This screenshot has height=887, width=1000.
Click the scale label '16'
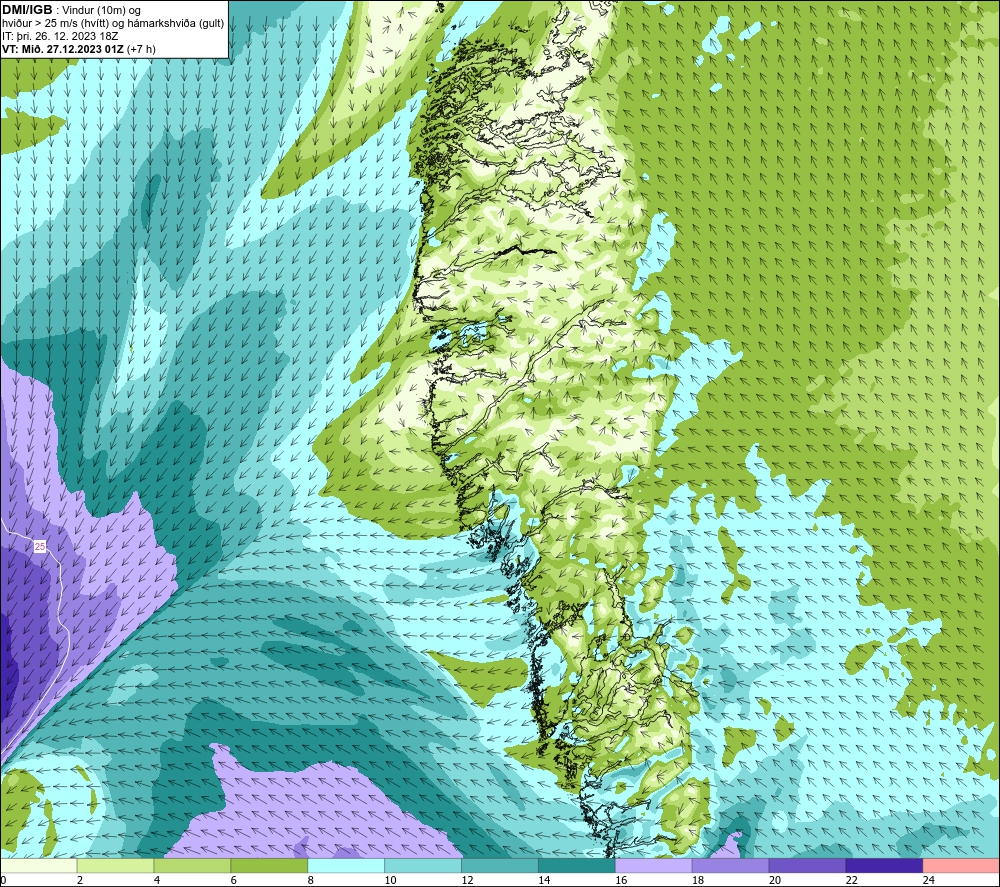(x=621, y=880)
